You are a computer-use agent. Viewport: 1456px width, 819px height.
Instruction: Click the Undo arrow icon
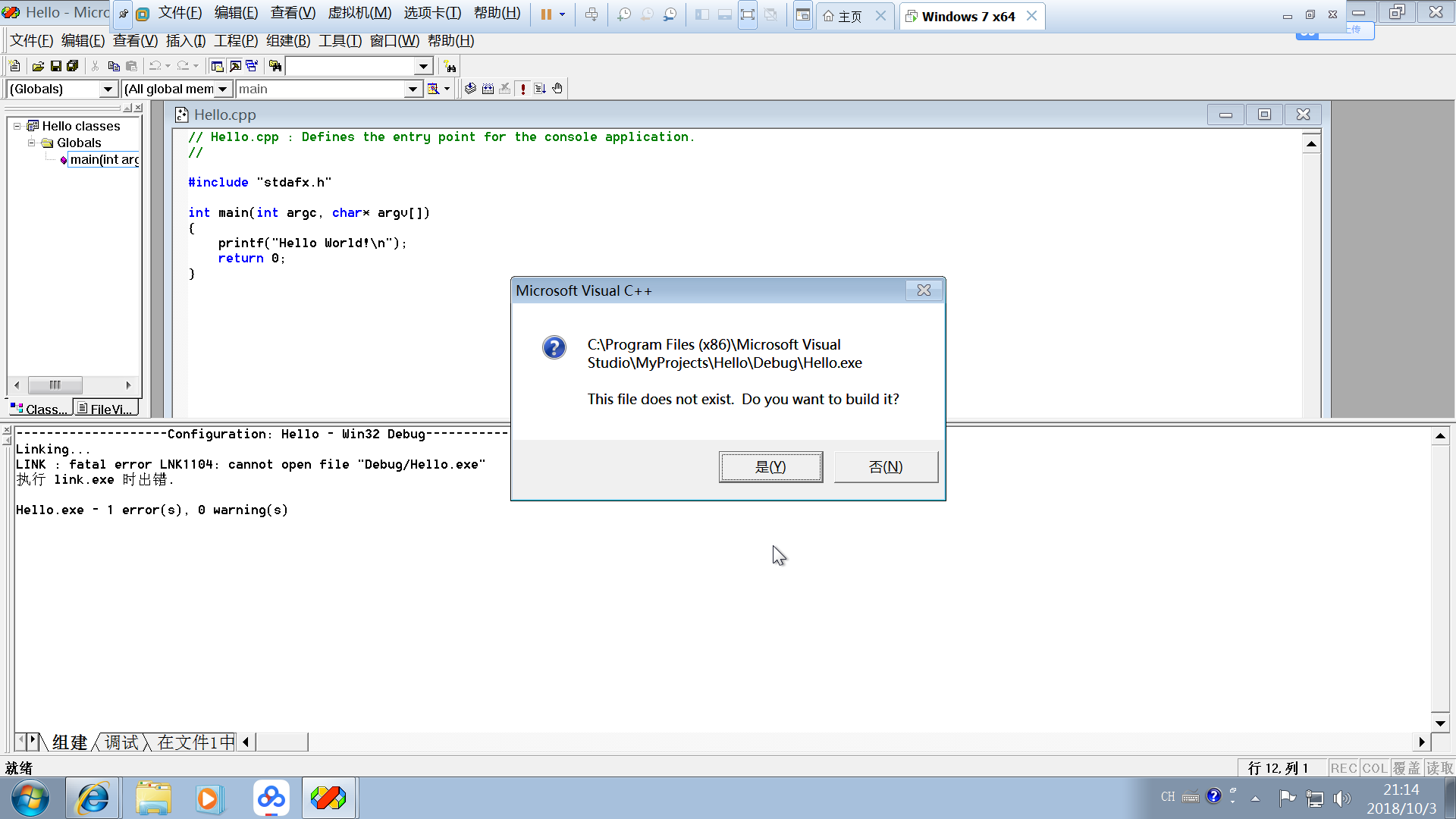click(155, 67)
